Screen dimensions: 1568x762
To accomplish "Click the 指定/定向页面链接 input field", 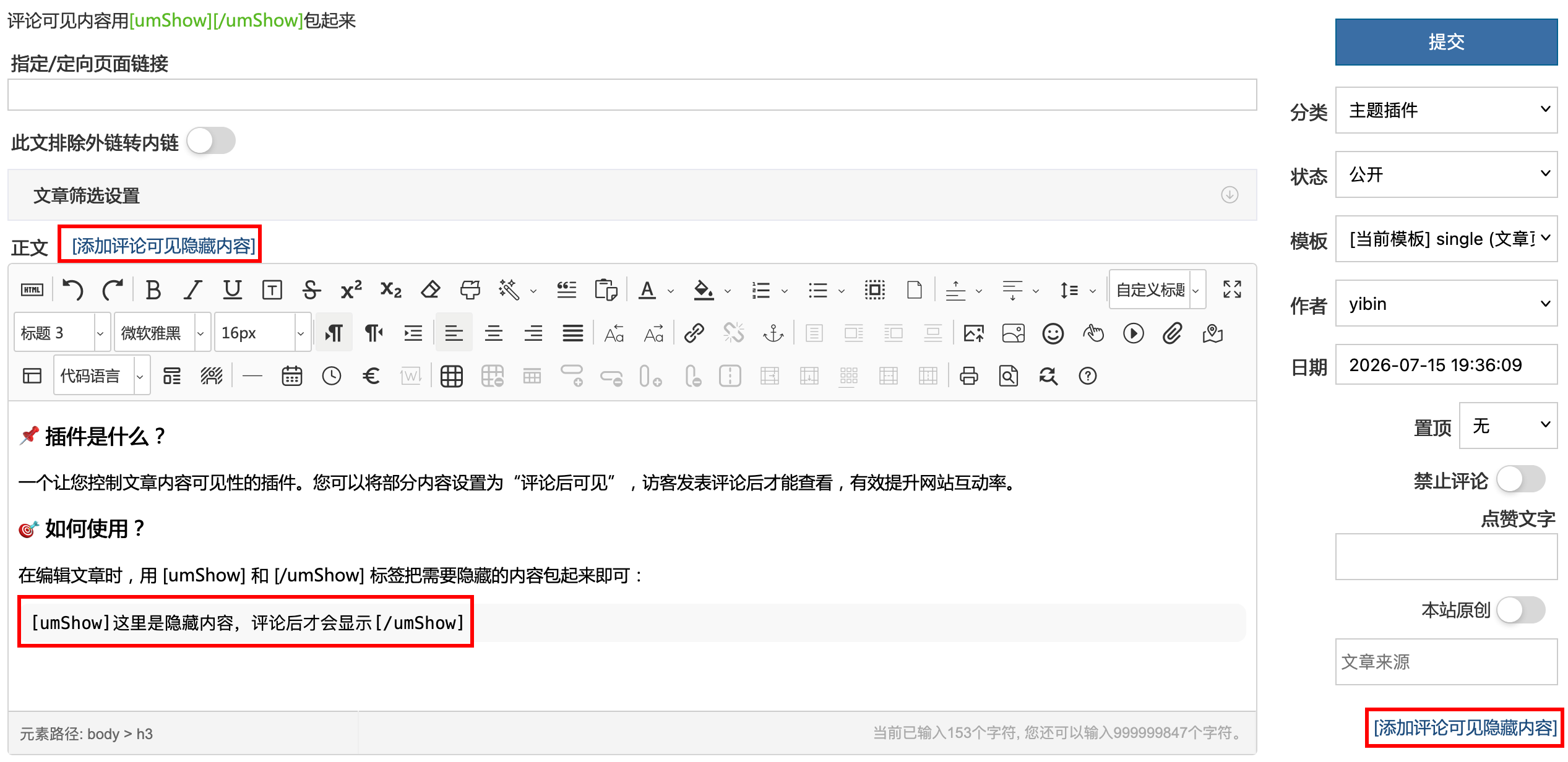I will (x=632, y=95).
